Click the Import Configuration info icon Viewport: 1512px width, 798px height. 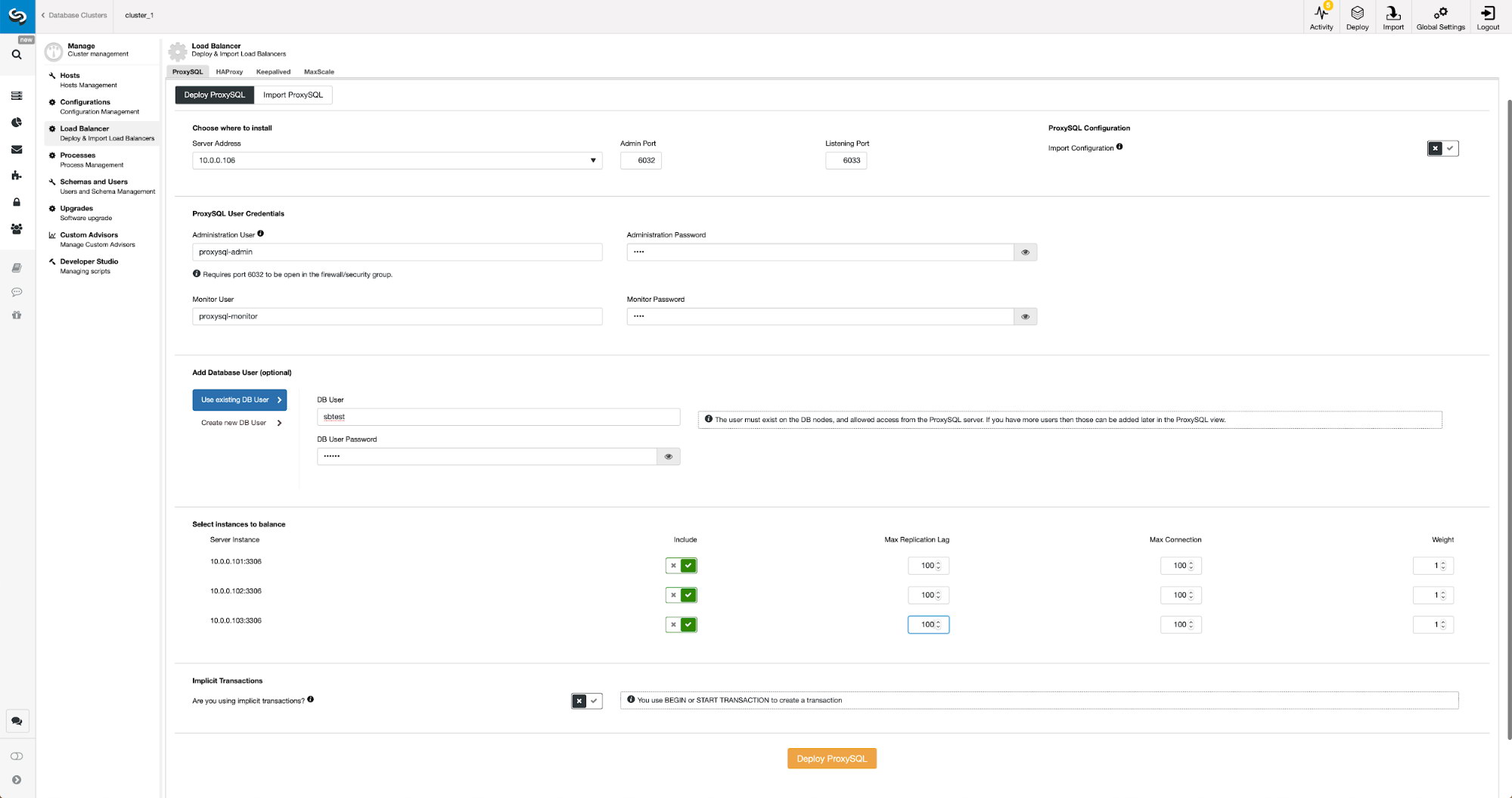[1119, 147]
